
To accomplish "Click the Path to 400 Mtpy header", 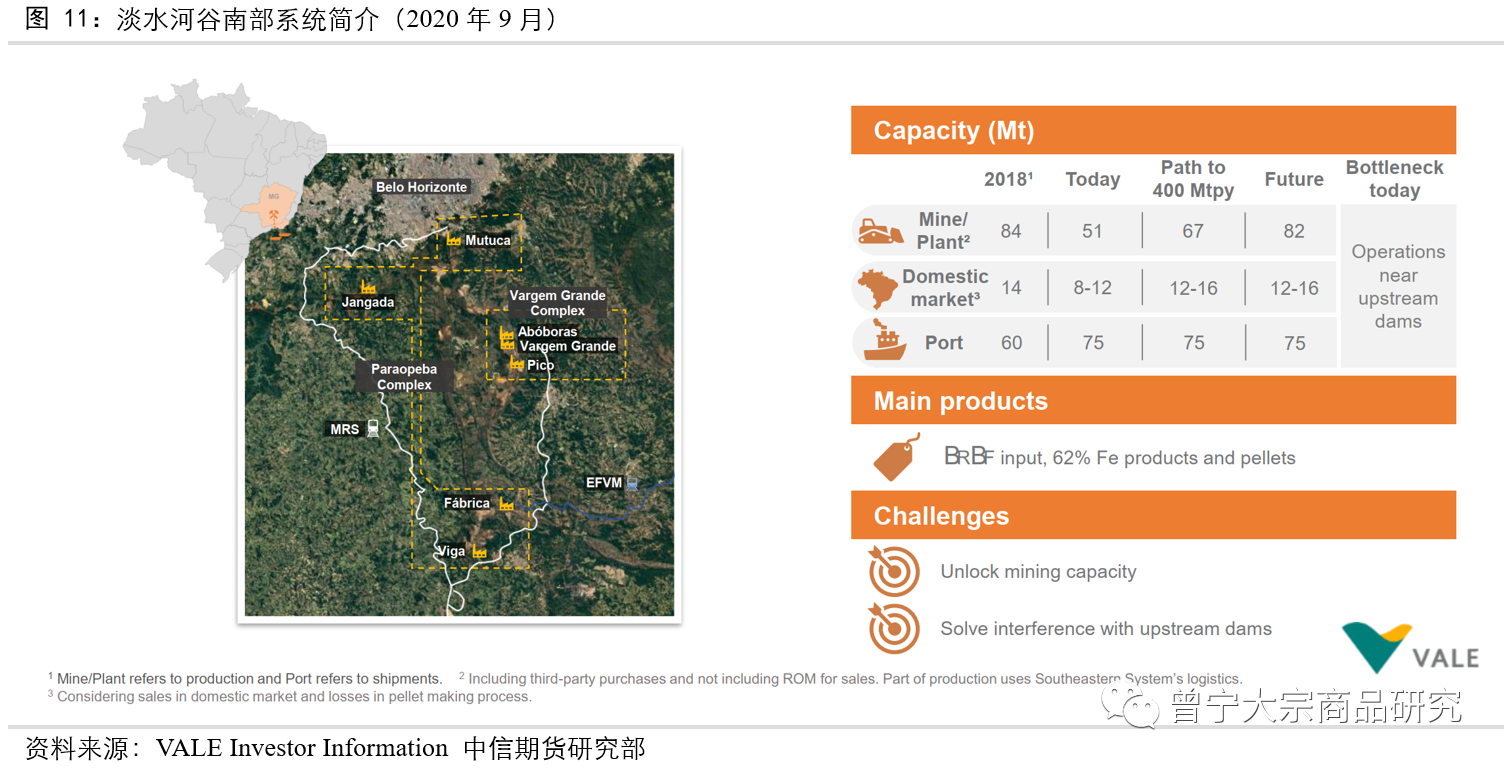I will (1193, 179).
